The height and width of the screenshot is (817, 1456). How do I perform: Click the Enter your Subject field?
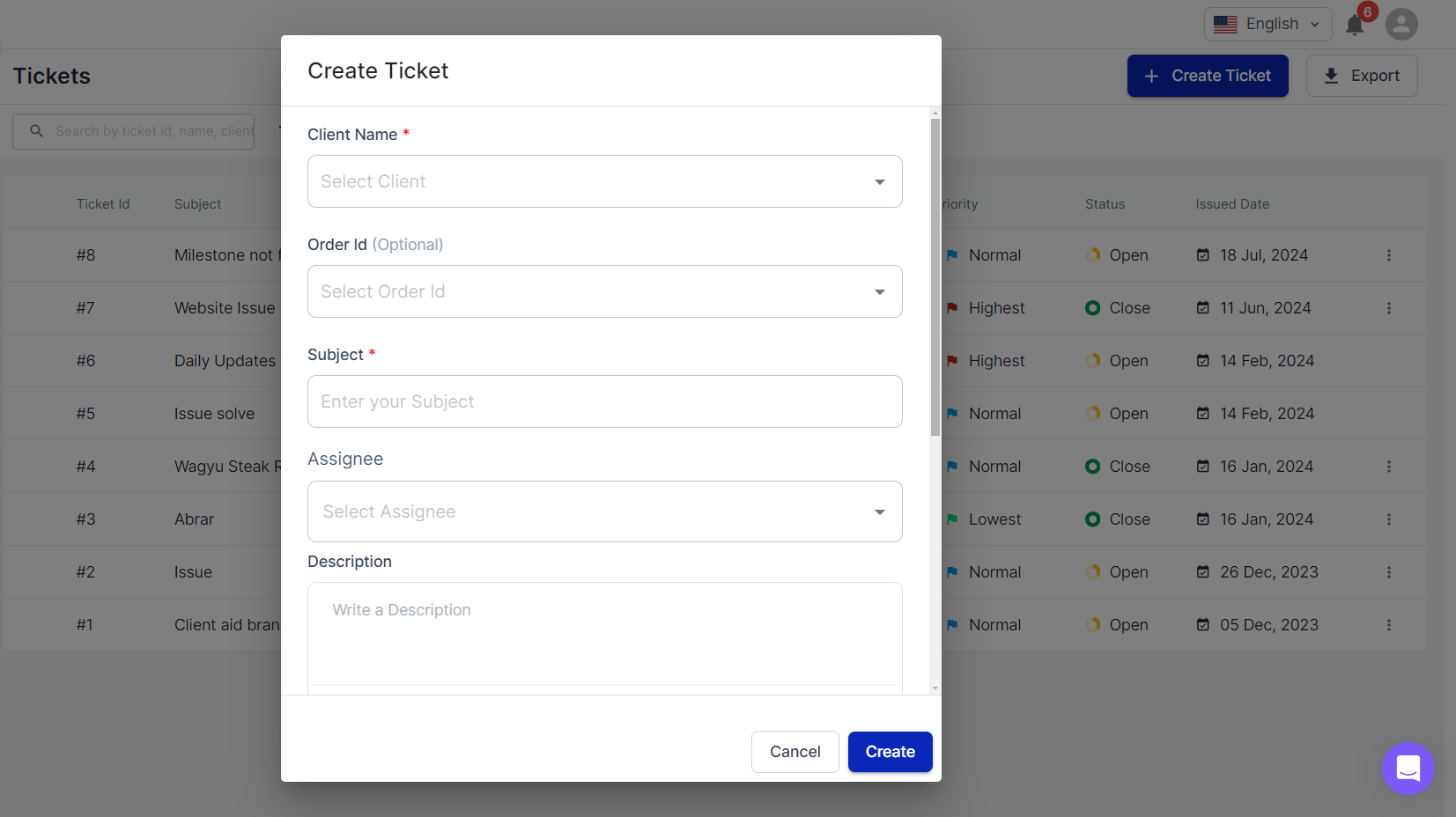click(x=605, y=401)
